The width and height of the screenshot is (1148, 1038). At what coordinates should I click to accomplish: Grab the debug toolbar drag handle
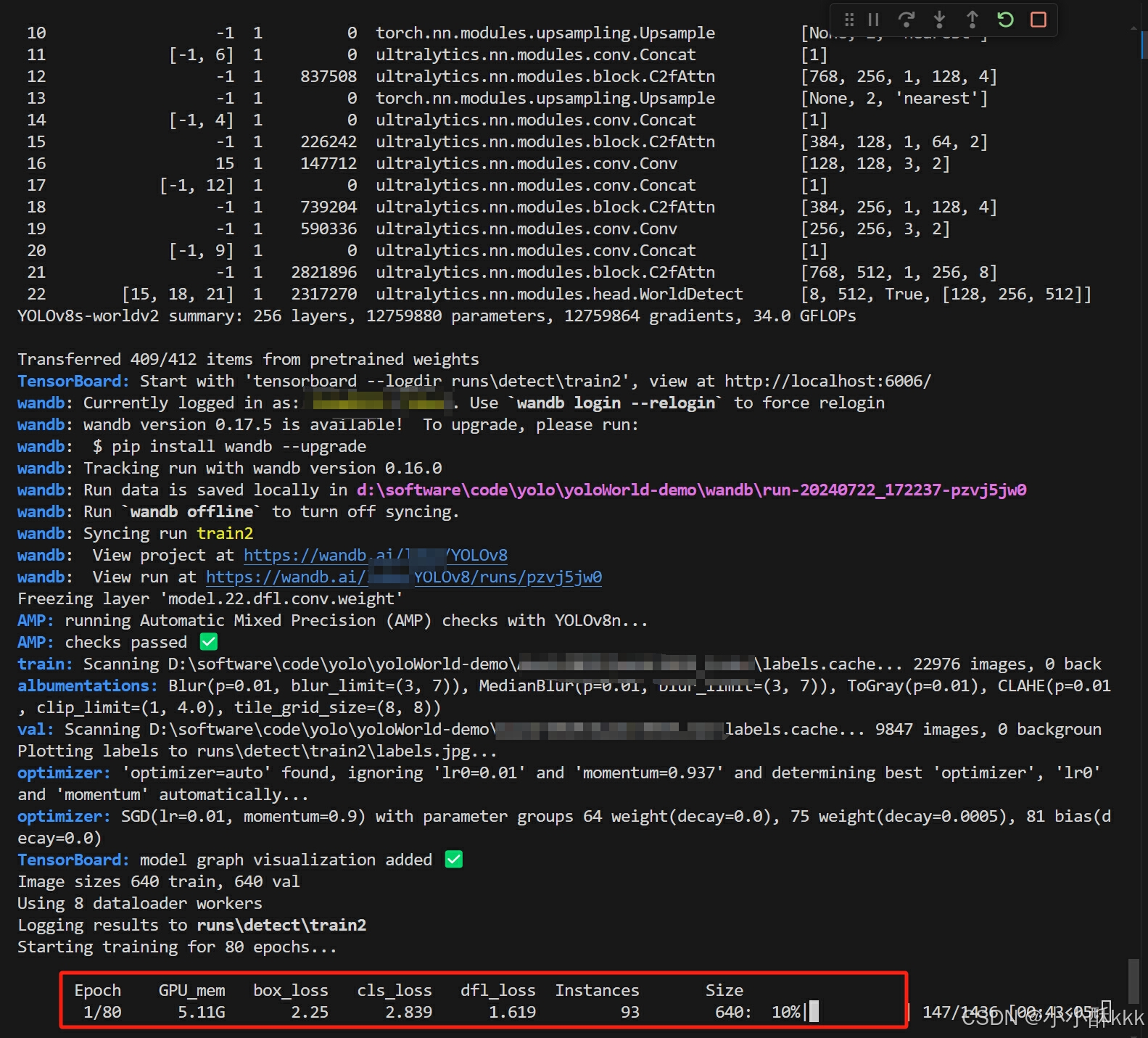tap(849, 20)
